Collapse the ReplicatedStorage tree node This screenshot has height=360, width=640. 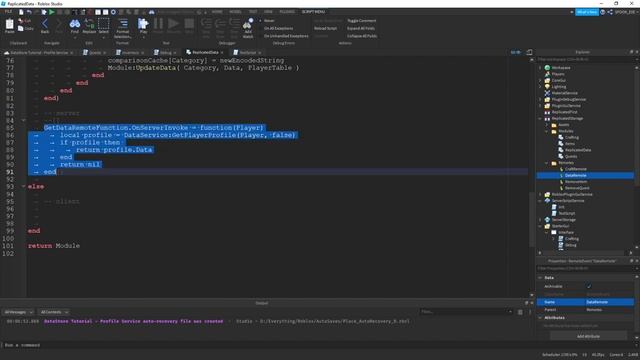tap(540, 118)
